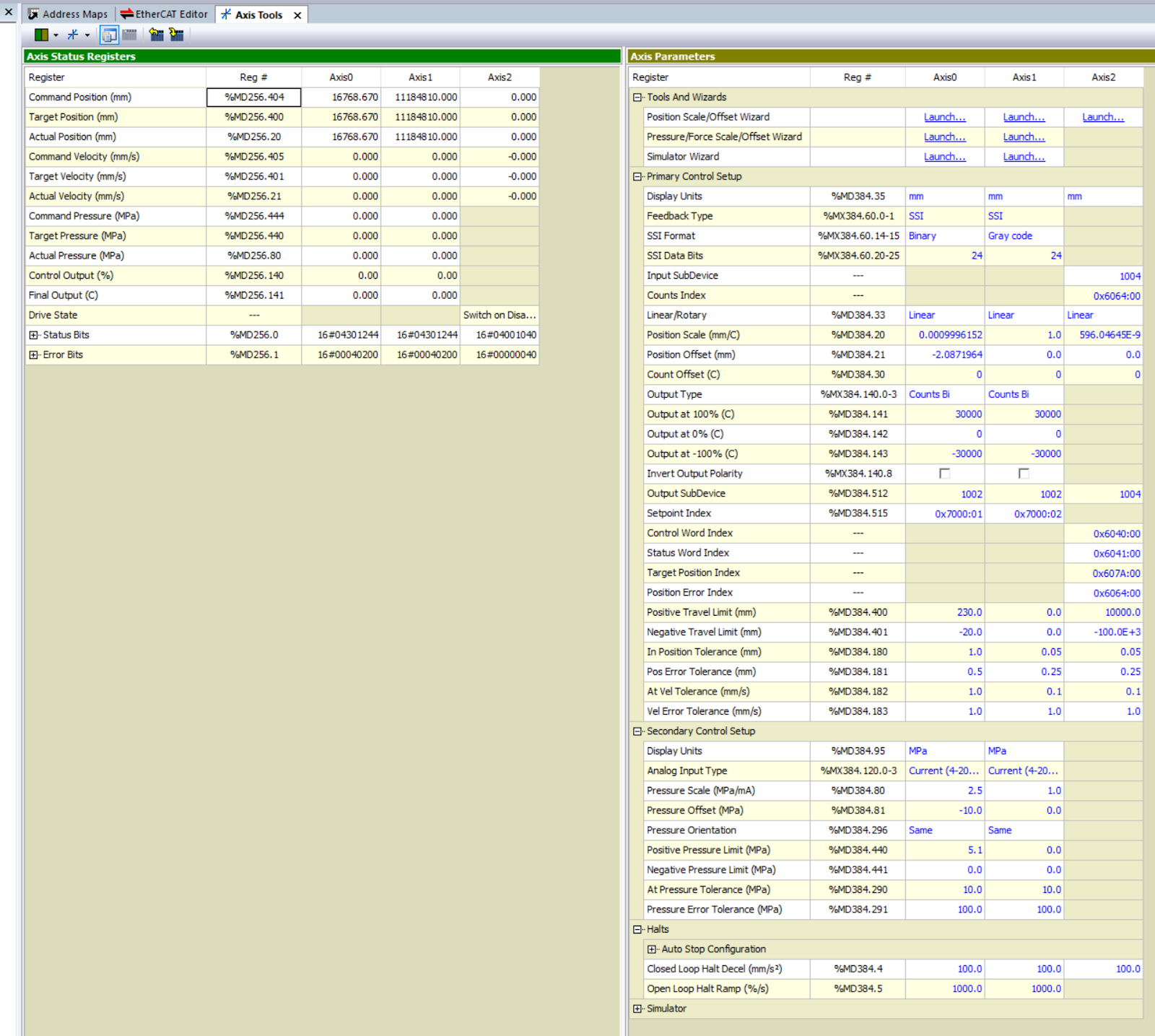The width and height of the screenshot is (1155, 1036).
Task: Launch Position Scale/Offset Wizard for Axis2
Action: [x=1103, y=117]
